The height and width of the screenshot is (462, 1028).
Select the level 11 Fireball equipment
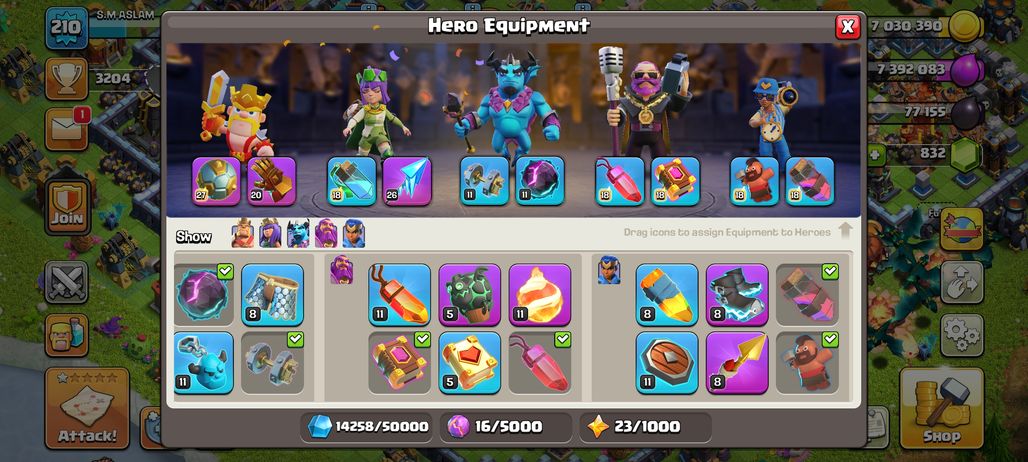point(540,295)
